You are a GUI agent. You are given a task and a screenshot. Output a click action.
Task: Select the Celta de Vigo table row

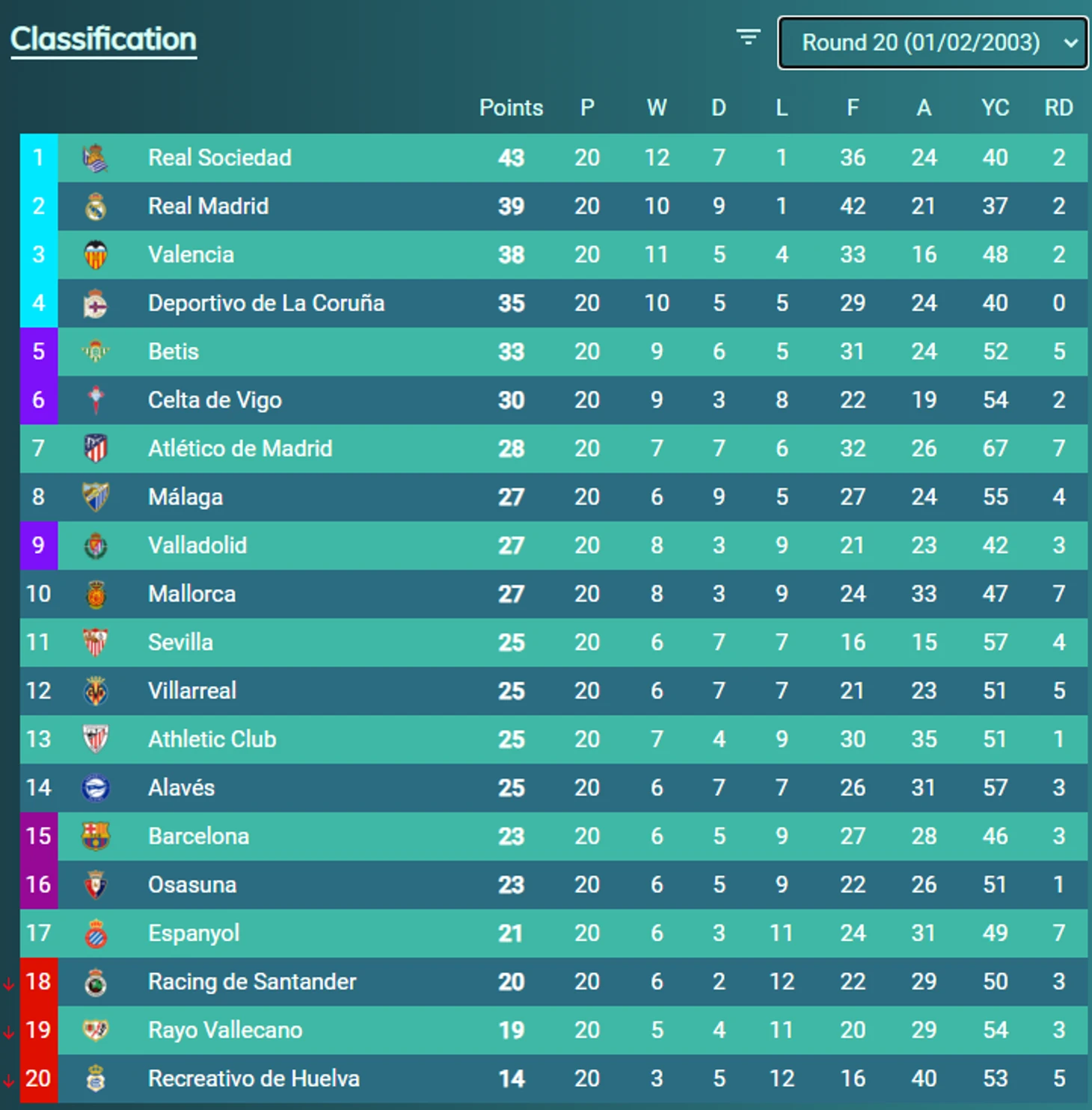pos(553,400)
